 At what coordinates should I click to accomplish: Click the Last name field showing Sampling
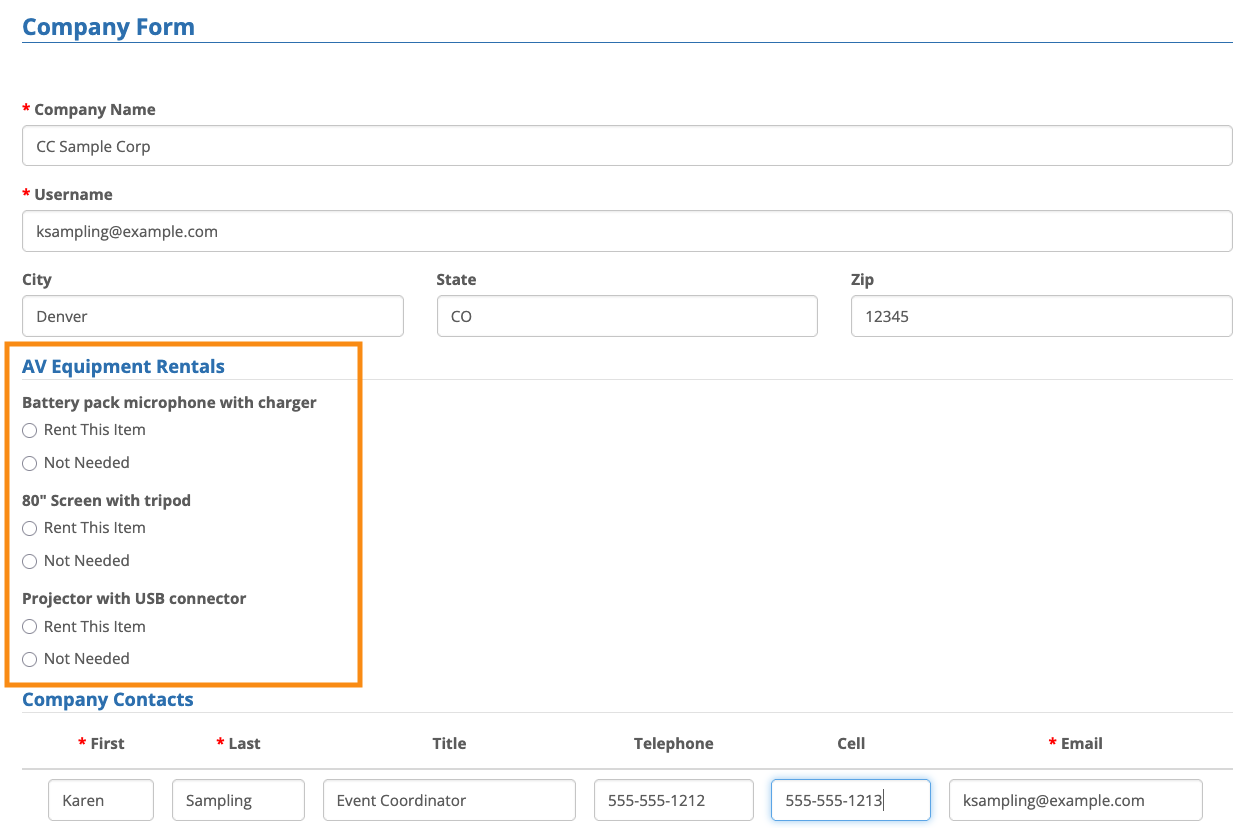pyautogui.click(x=238, y=800)
